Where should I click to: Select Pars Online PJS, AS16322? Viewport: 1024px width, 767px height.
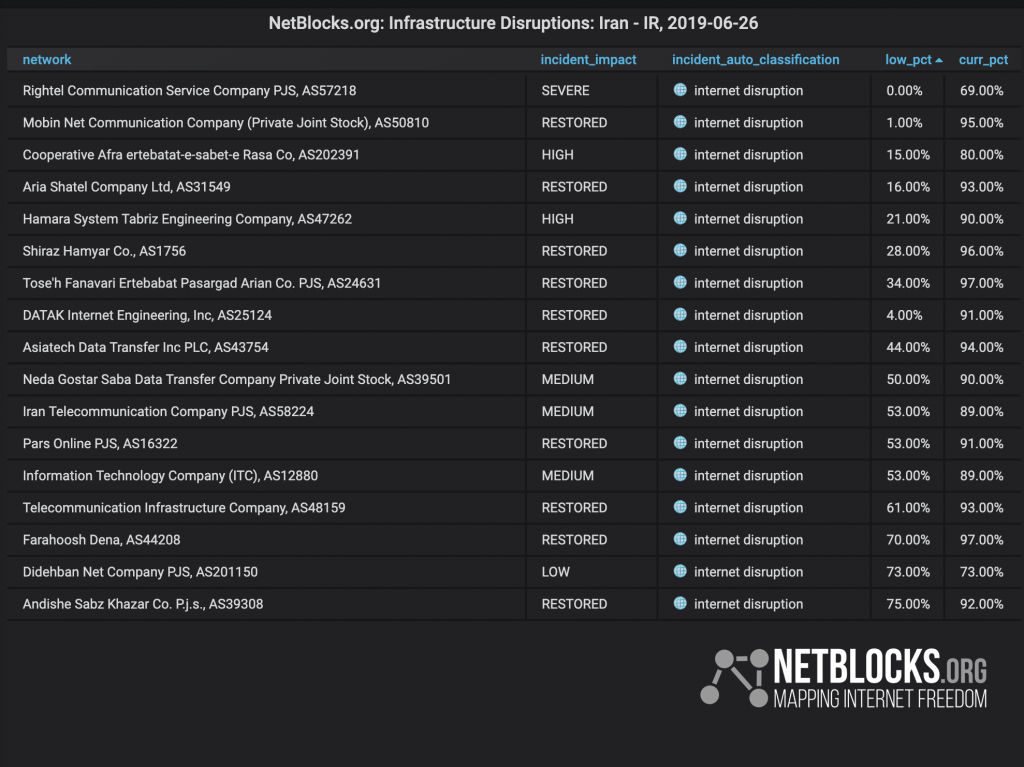click(100, 444)
